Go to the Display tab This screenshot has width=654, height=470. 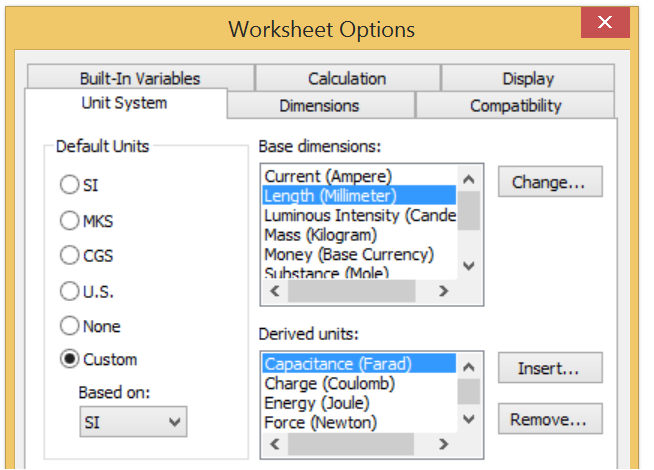click(528, 78)
